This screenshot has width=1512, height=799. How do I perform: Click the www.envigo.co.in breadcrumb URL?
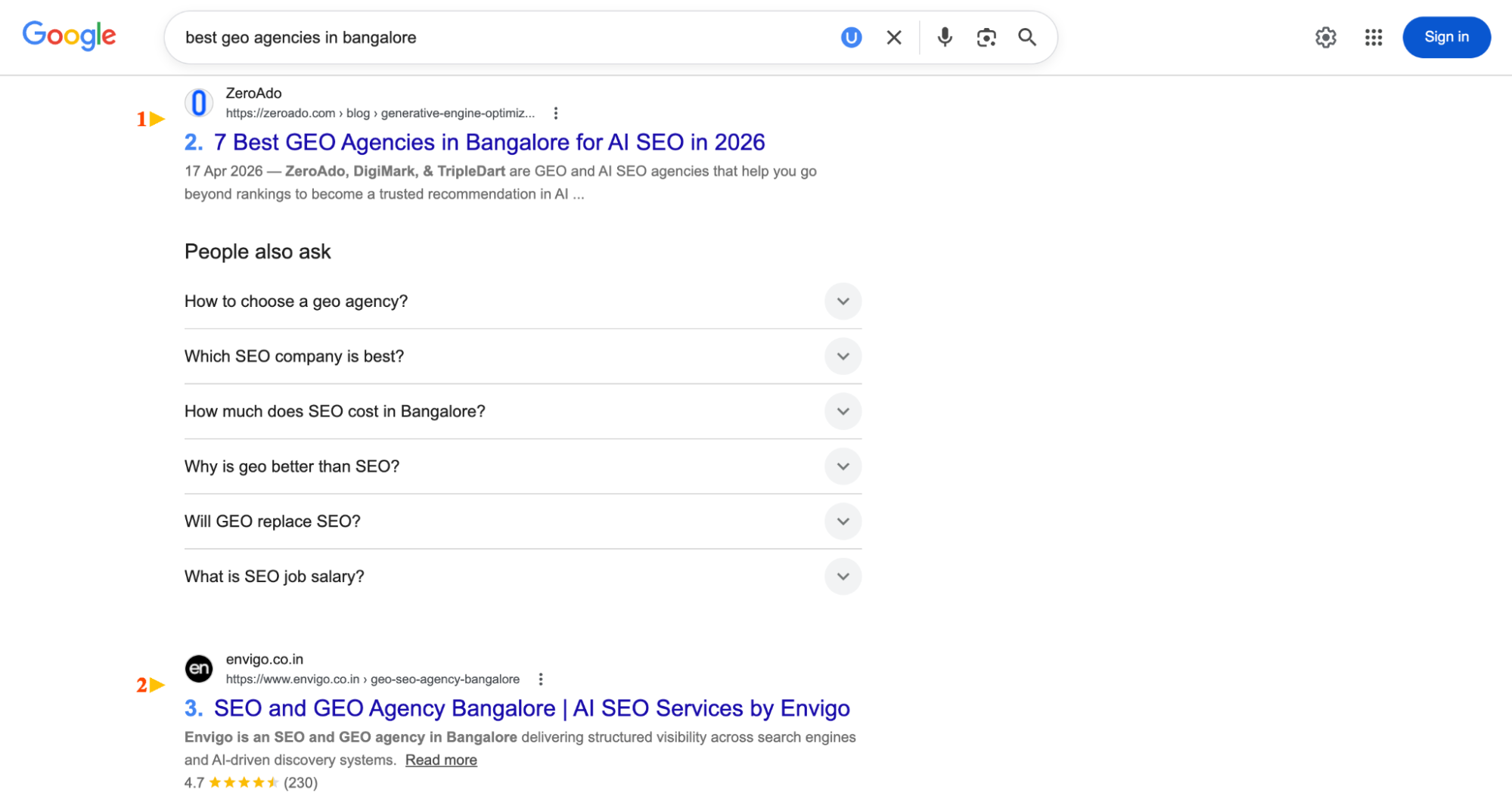372,679
